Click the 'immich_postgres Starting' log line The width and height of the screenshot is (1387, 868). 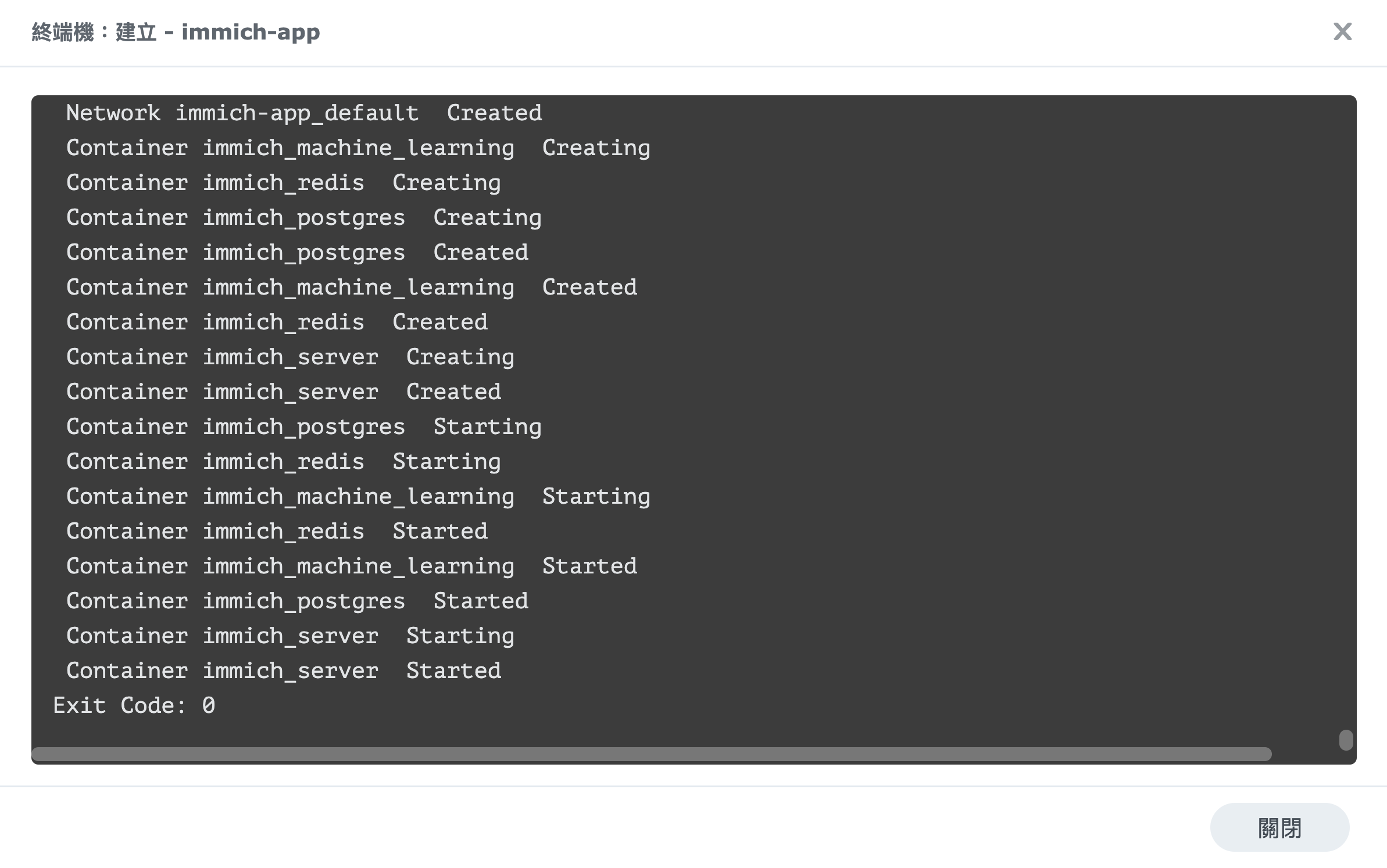coord(304,426)
